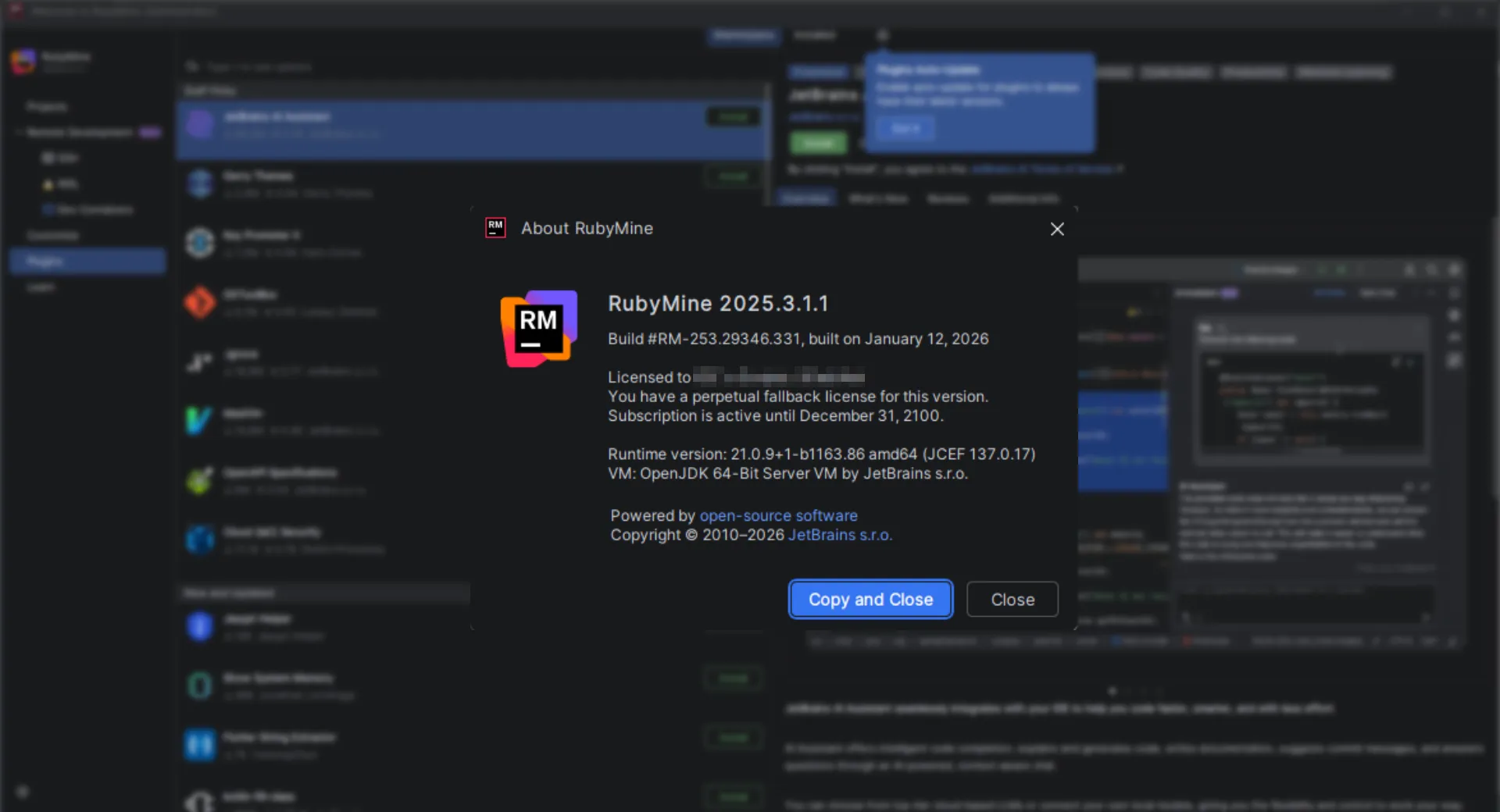
Task: Select the "RubyMine 2025.3.1.1" version heading
Action: [x=718, y=304]
